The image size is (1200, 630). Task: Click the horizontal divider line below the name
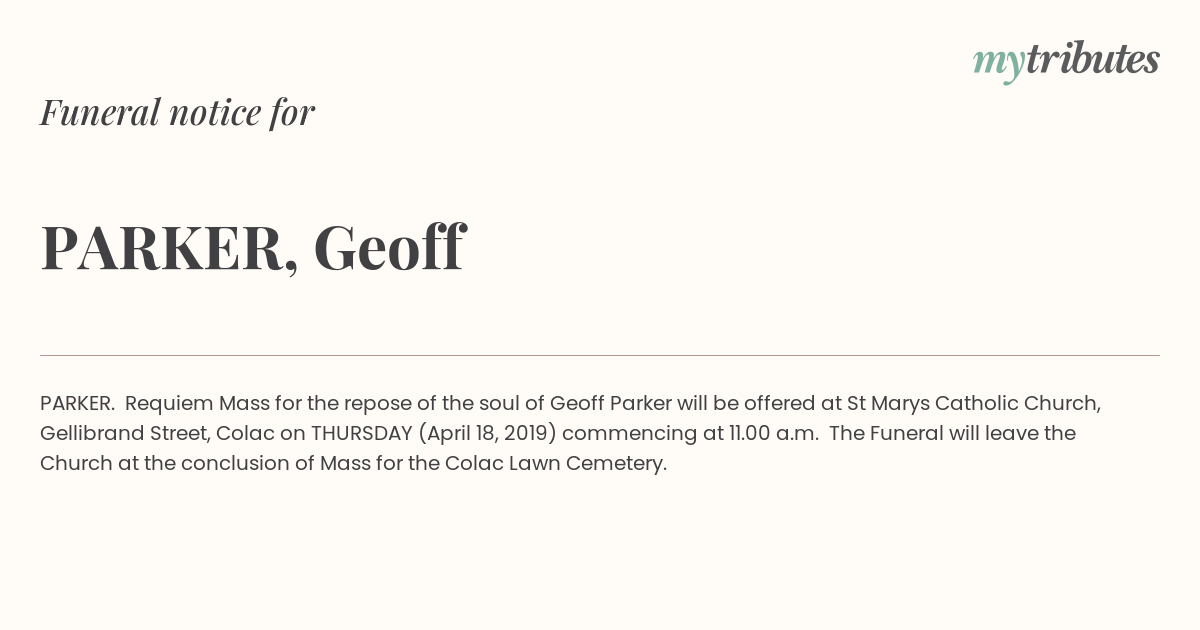pos(600,355)
